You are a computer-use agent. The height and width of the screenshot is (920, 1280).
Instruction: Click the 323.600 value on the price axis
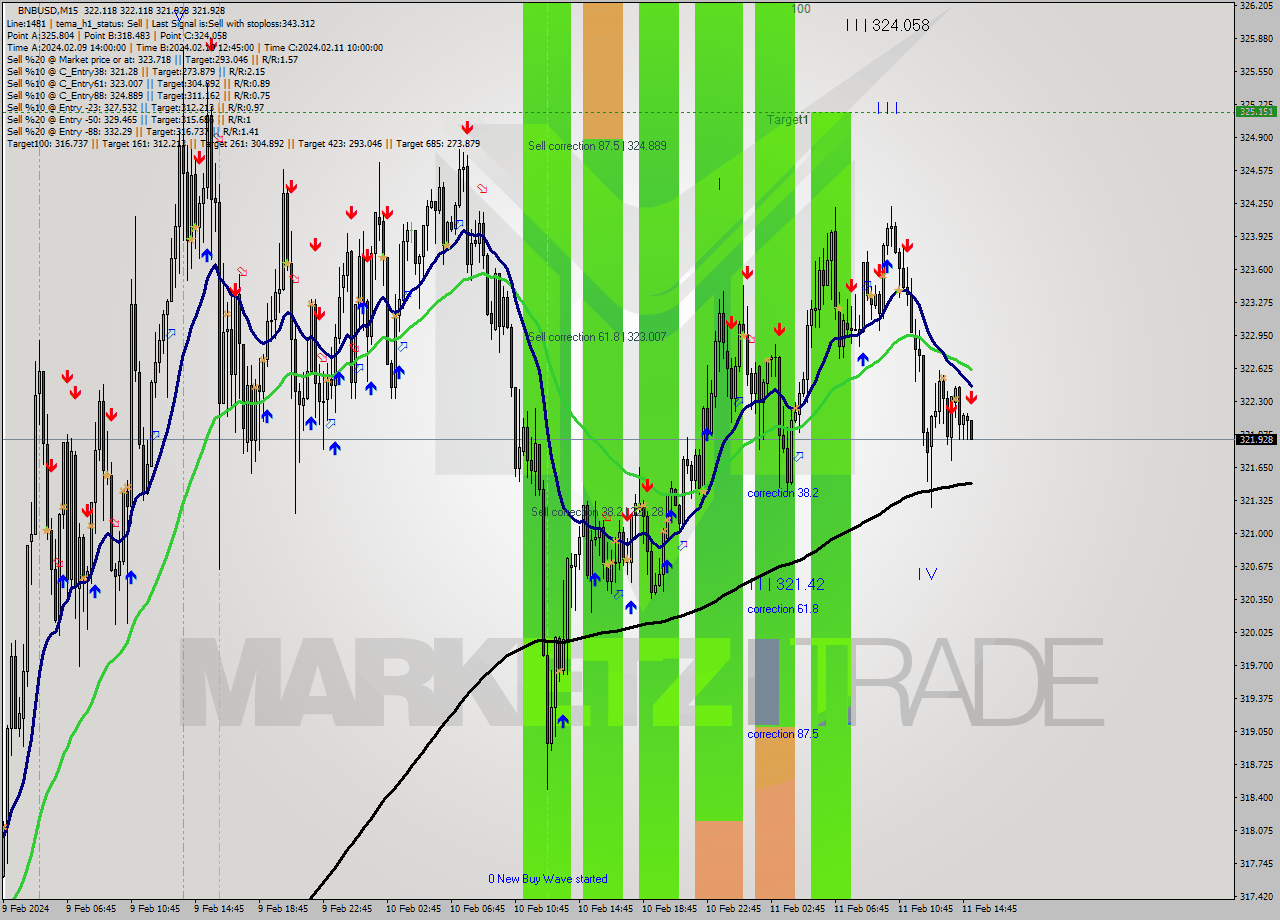coord(1256,269)
